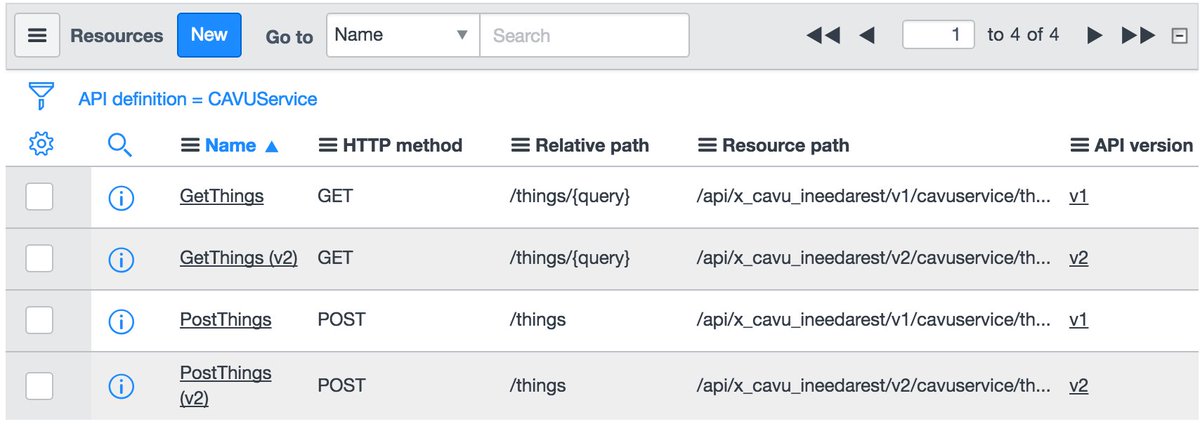Go to the first page arrow
This screenshot has height=424, width=1200.
pos(822,35)
